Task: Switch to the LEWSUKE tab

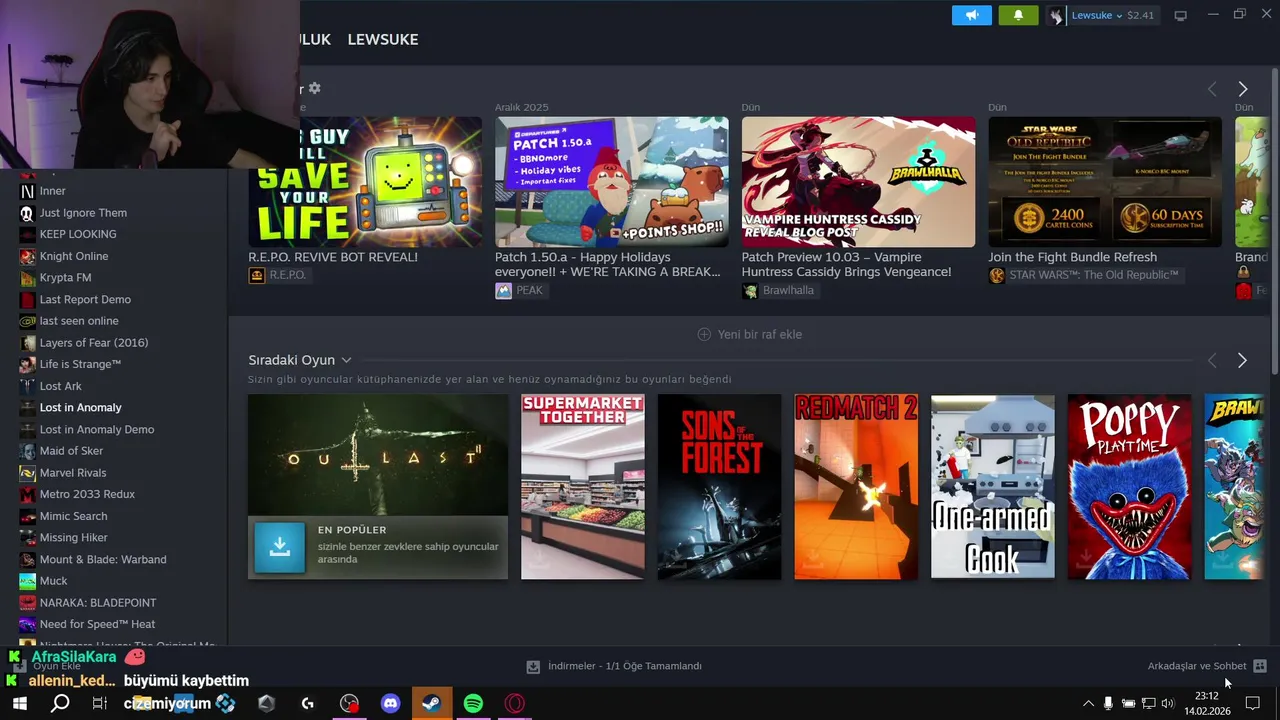Action: (383, 39)
